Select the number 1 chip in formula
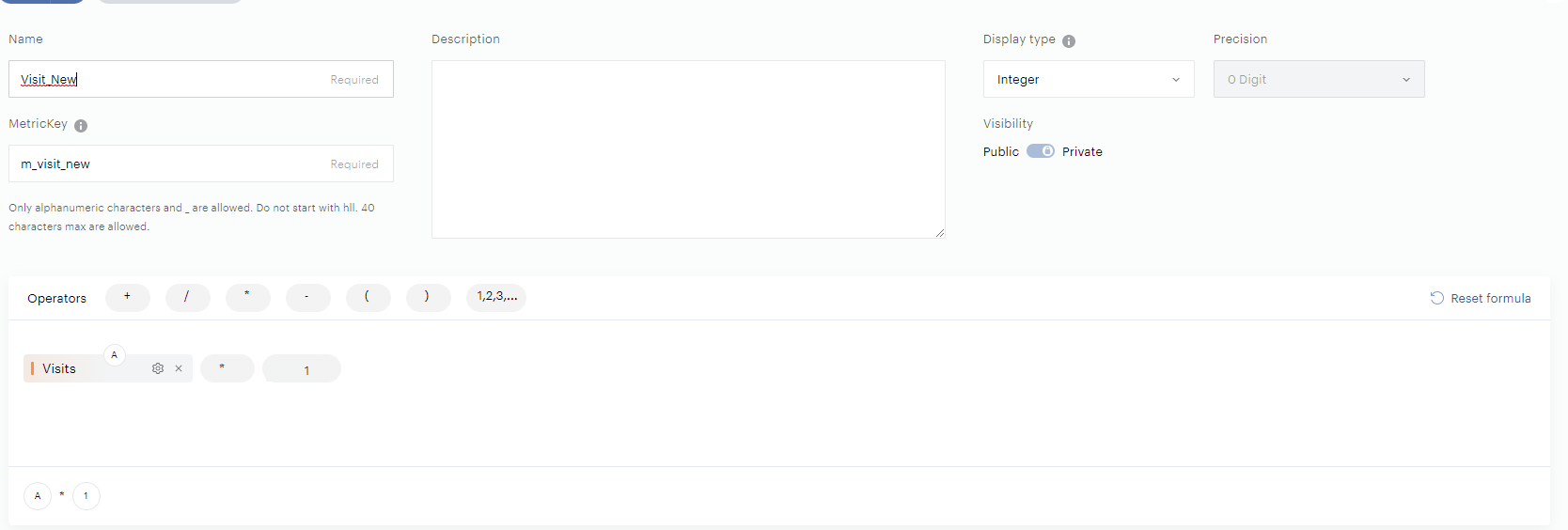Image resolution: width=1568 pixels, height=530 pixels. click(302, 369)
